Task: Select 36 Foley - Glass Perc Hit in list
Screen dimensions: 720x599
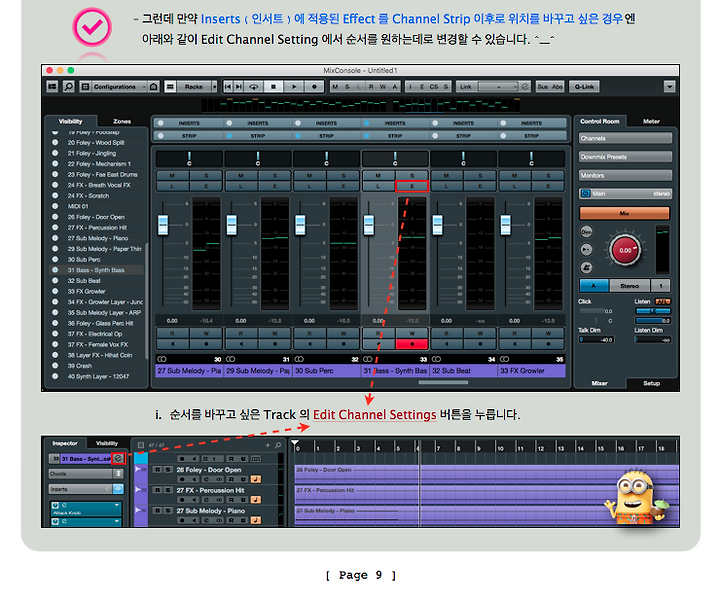Action: point(100,323)
